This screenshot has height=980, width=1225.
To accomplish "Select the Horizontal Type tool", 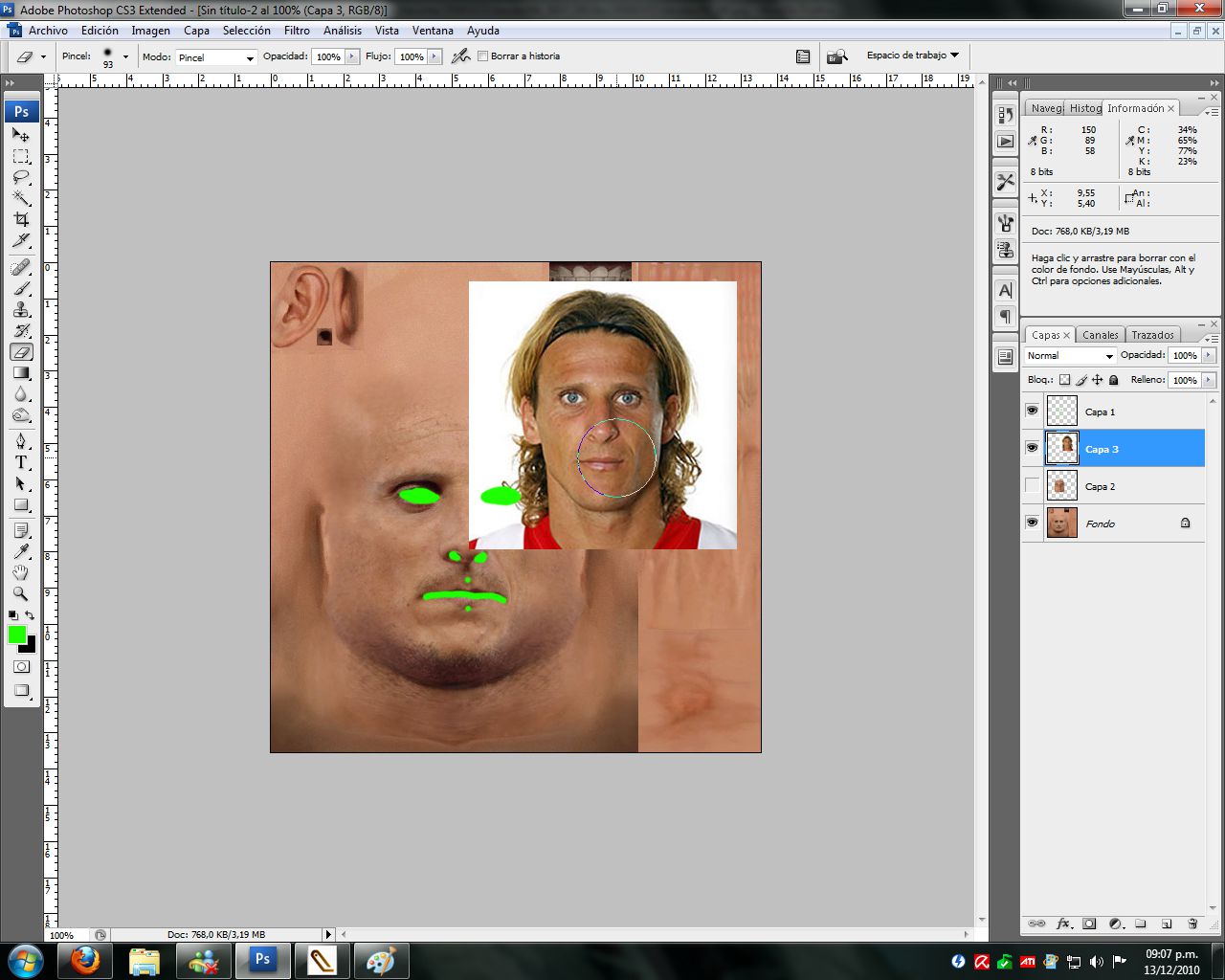I will (21, 462).
